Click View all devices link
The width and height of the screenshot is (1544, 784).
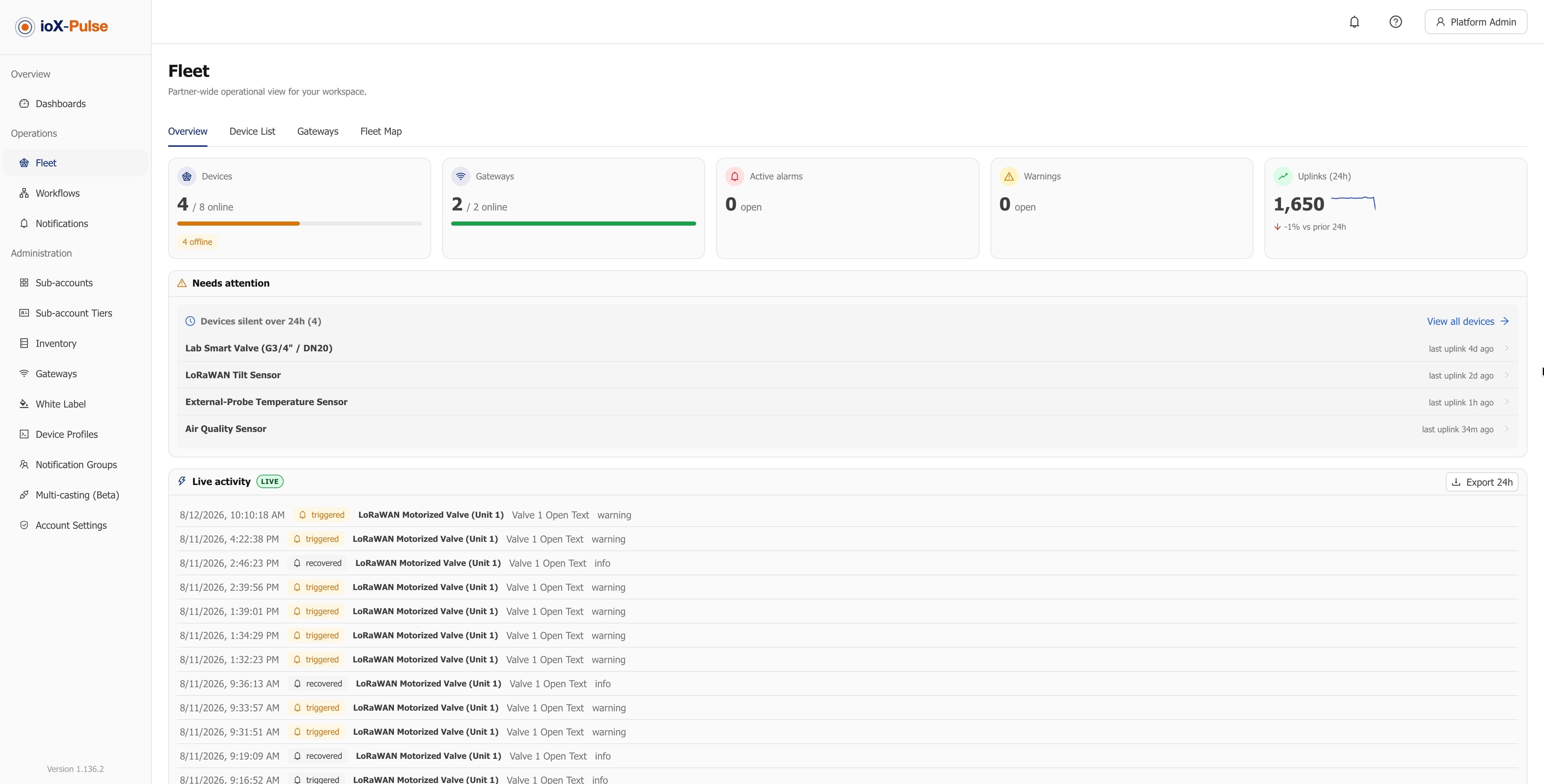pos(1467,322)
